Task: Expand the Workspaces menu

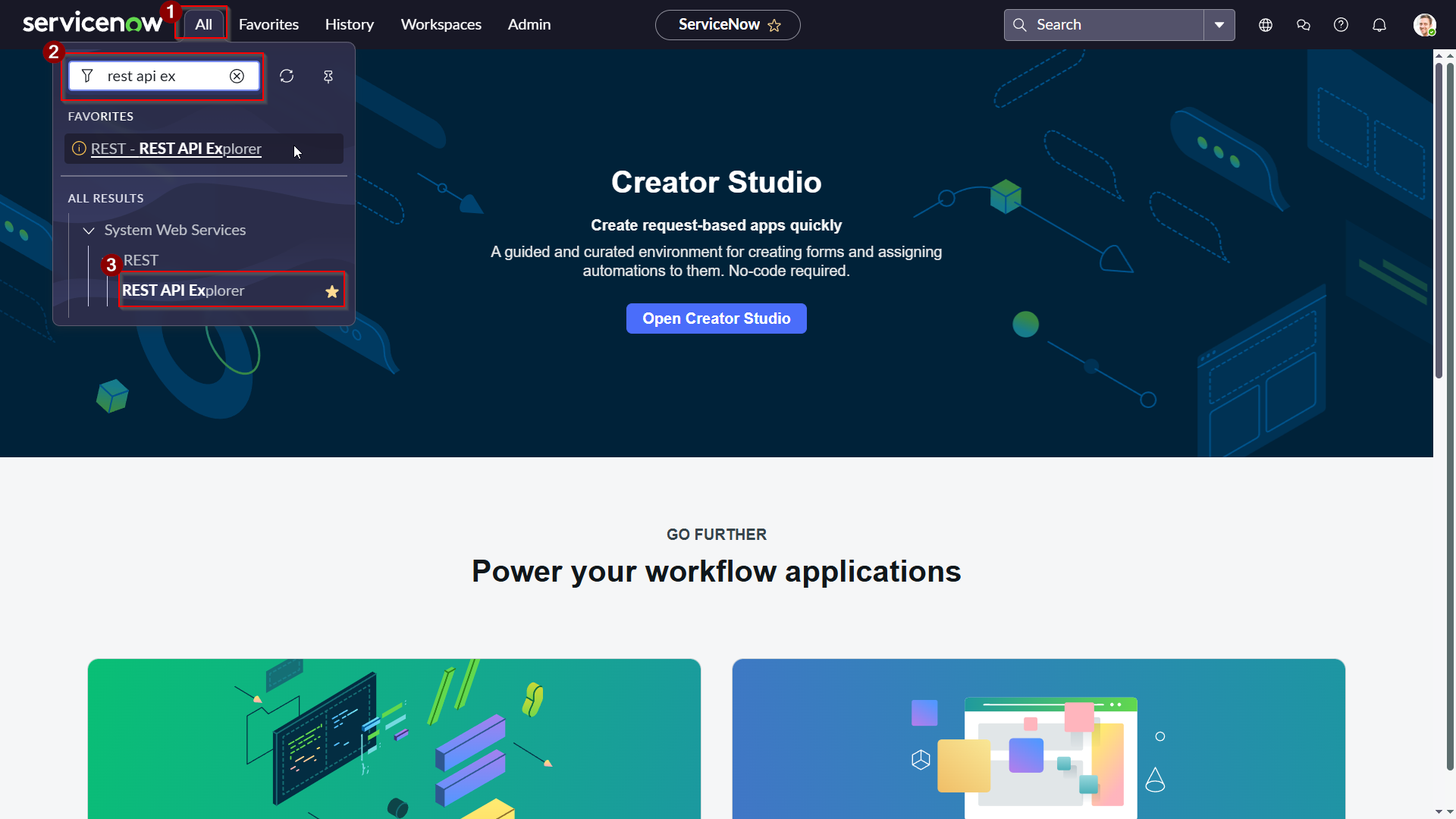Action: point(441,25)
